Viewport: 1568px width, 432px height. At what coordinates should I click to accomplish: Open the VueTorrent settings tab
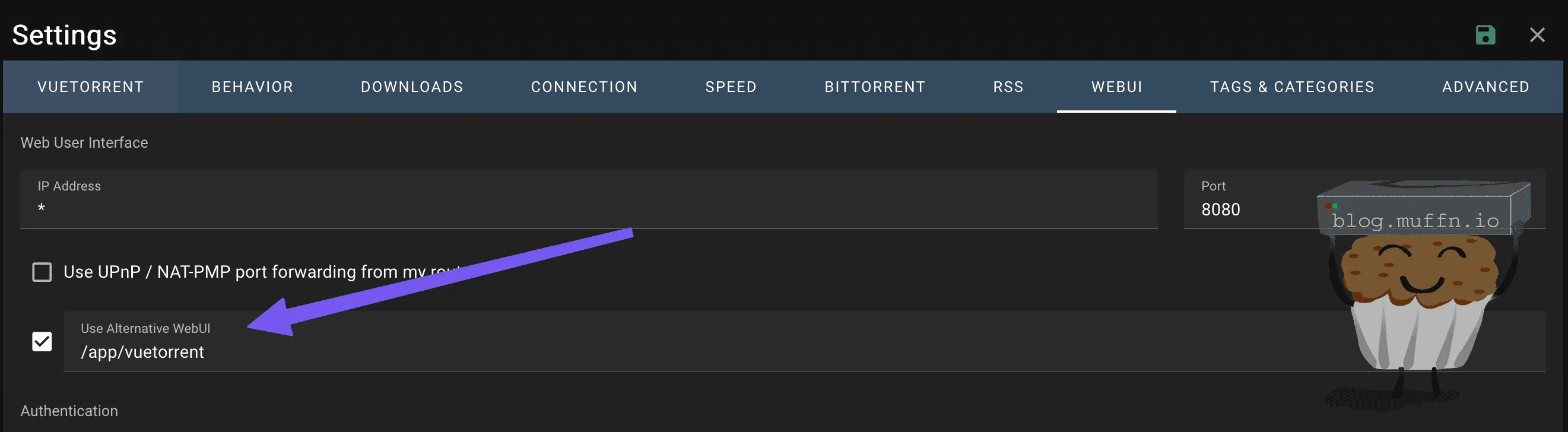point(91,87)
